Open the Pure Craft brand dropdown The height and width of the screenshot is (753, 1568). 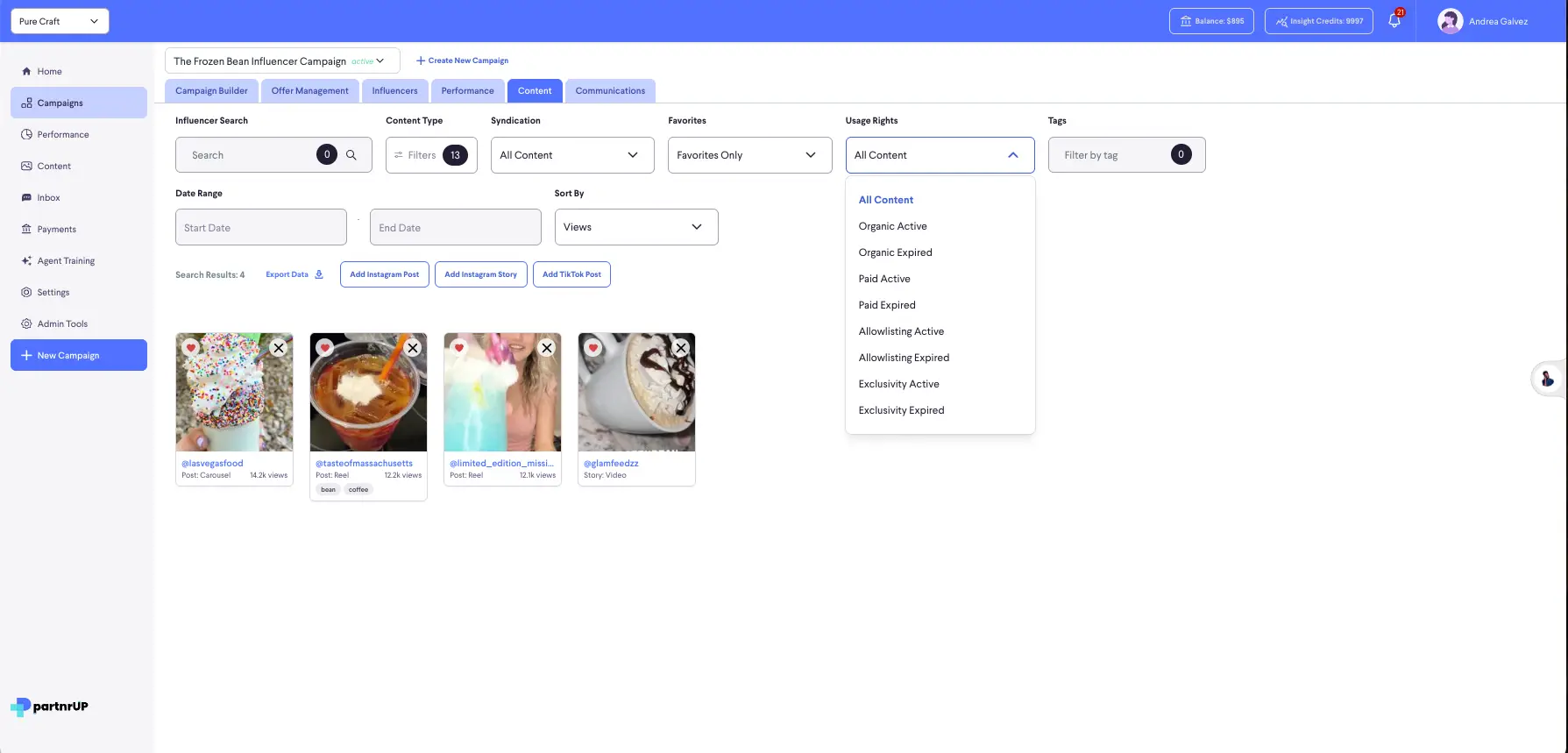pos(60,21)
